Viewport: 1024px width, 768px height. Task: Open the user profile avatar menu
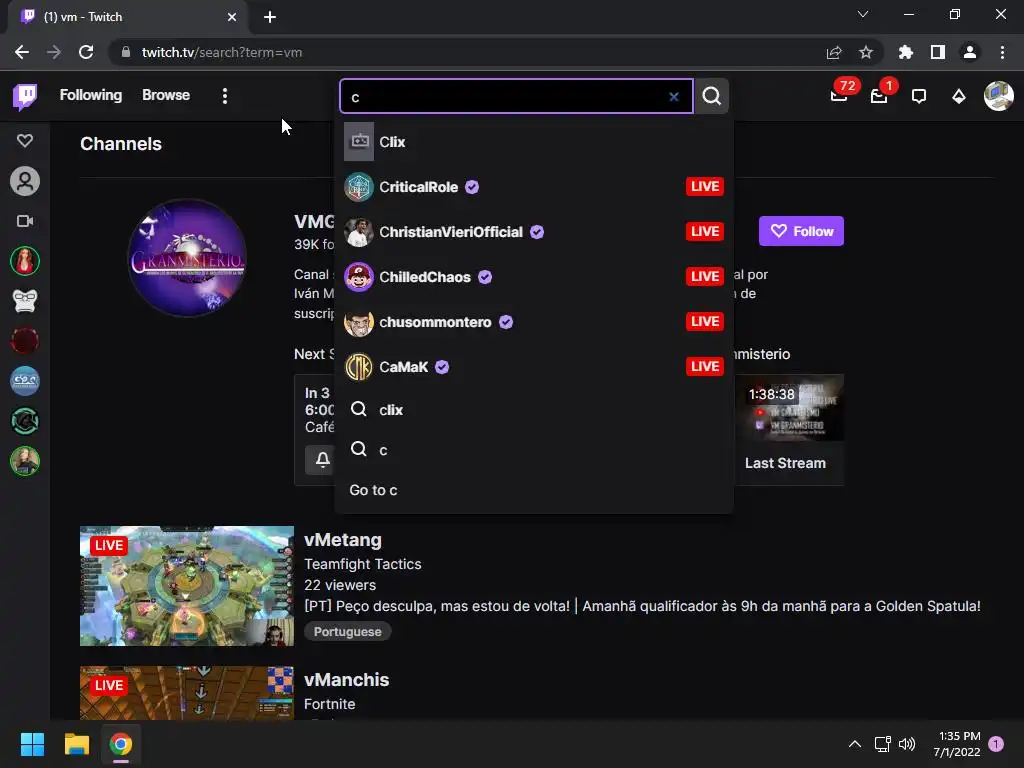[x=999, y=96]
